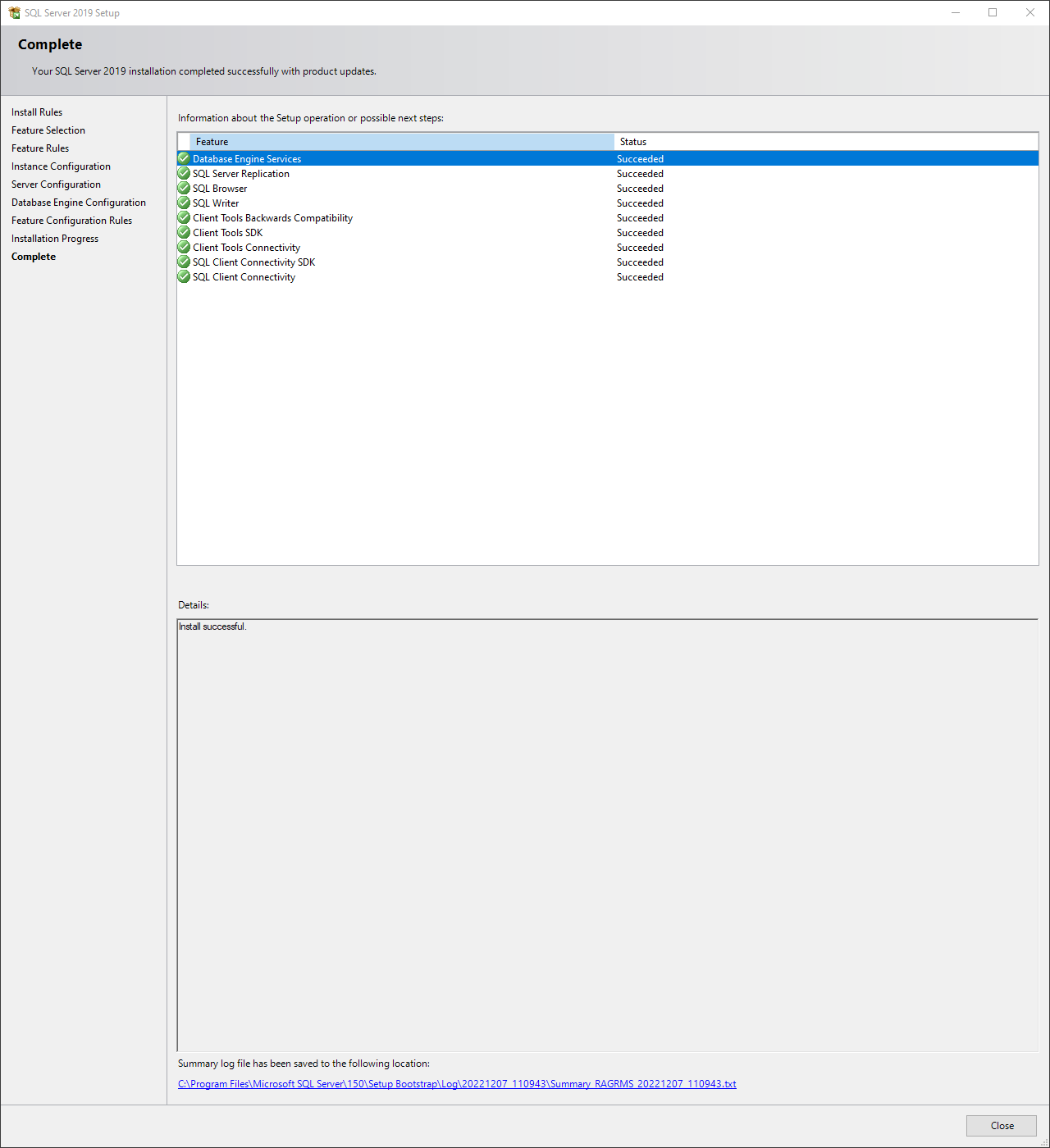Select Feature Configuration Rules step in sidebar
The height and width of the screenshot is (1148, 1050).
point(71,221)
